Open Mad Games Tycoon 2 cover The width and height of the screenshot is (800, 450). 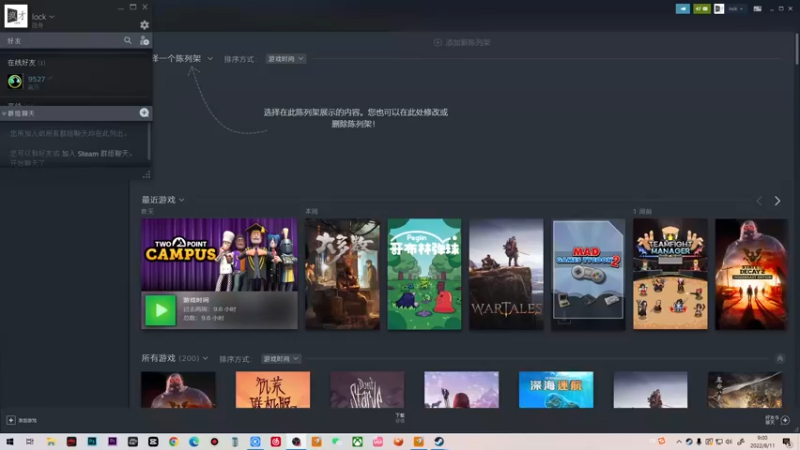[x=588, y=274]
